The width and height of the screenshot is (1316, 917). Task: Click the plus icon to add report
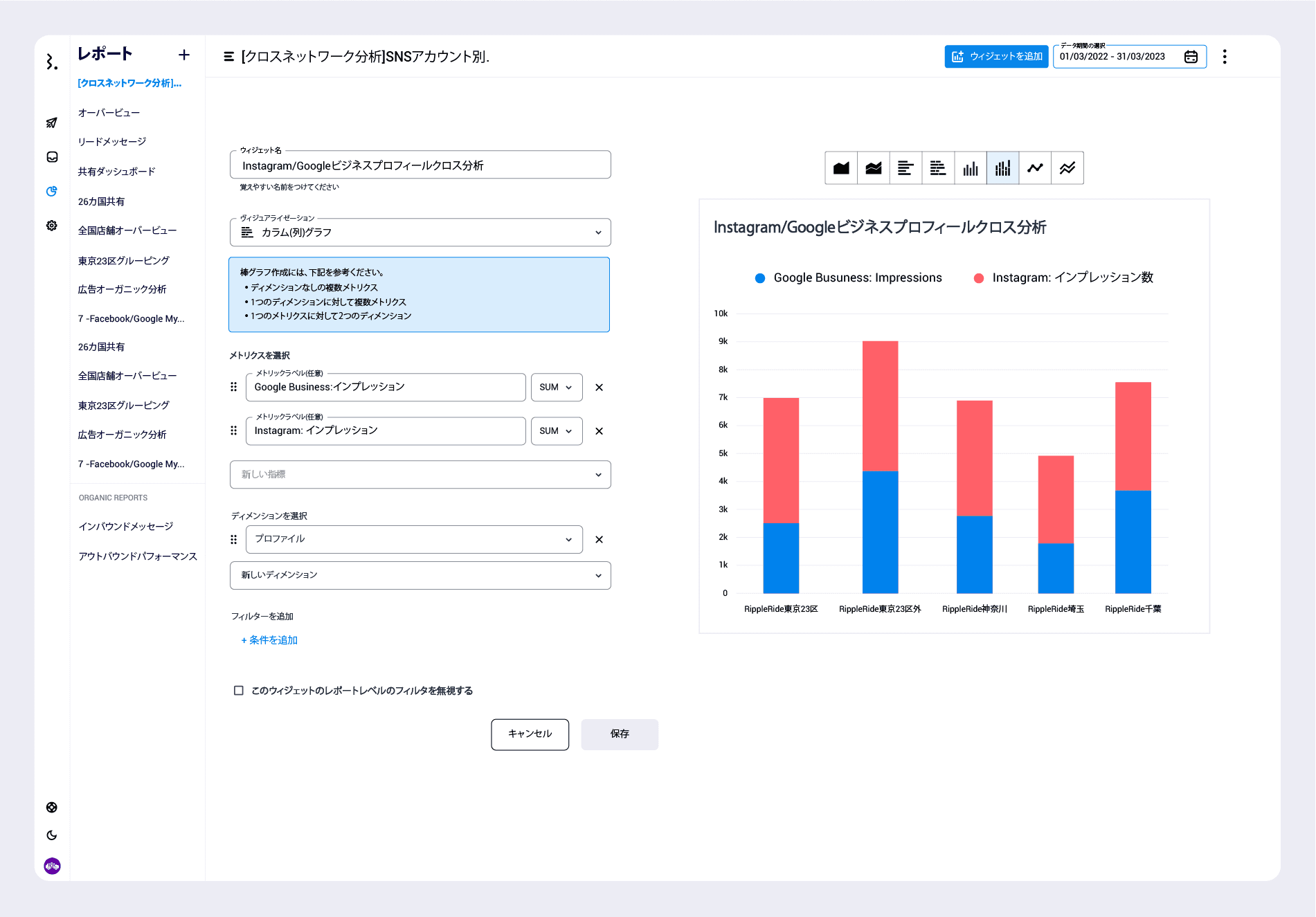pos(184,55)
